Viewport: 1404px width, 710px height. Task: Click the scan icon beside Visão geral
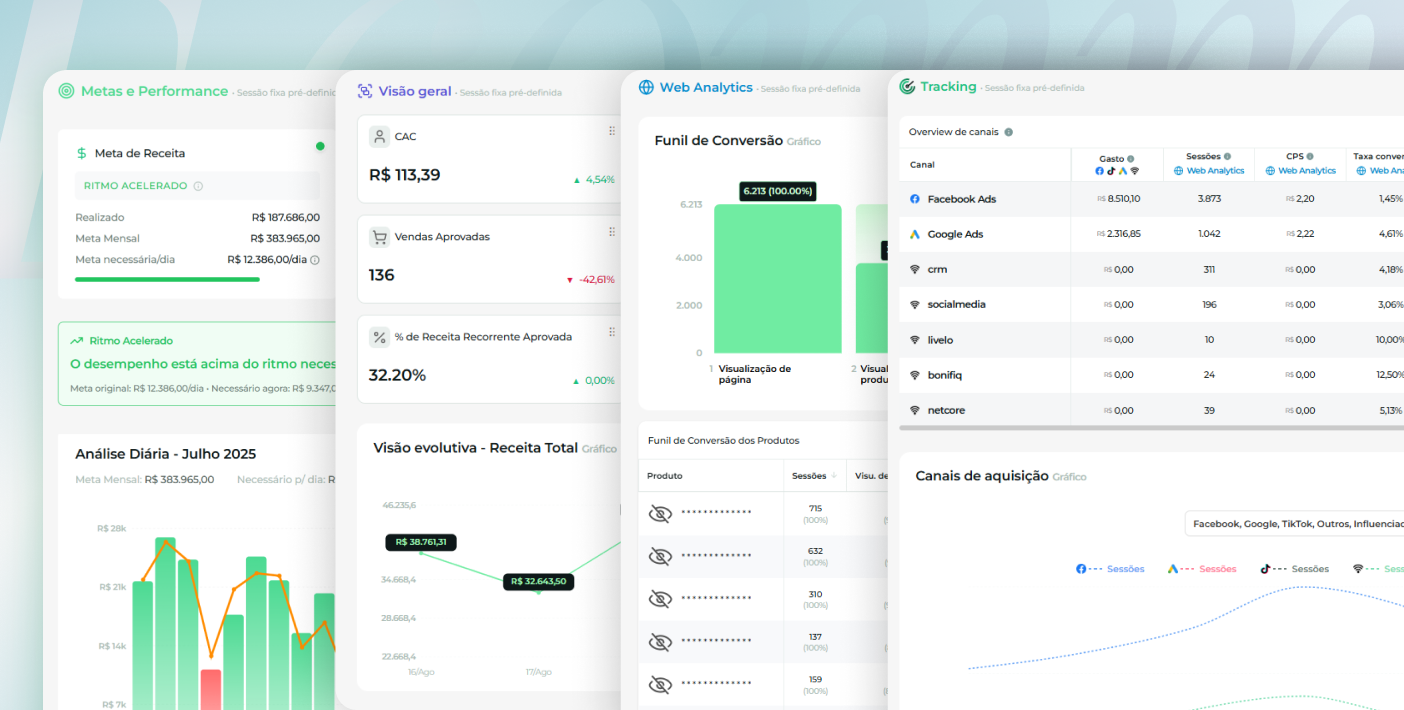point(365,91)
